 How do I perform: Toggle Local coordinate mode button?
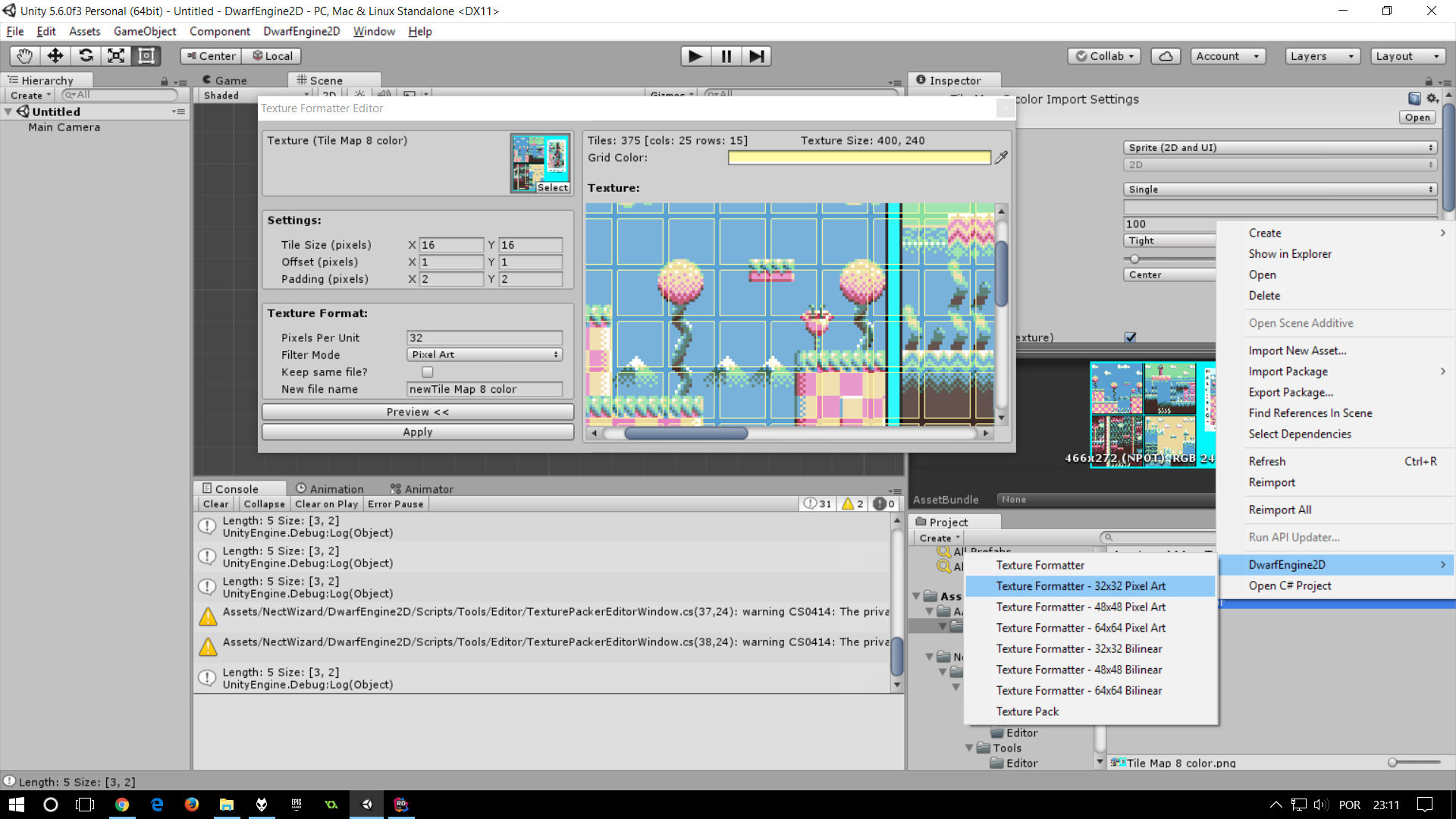click(x=272, y=56)
